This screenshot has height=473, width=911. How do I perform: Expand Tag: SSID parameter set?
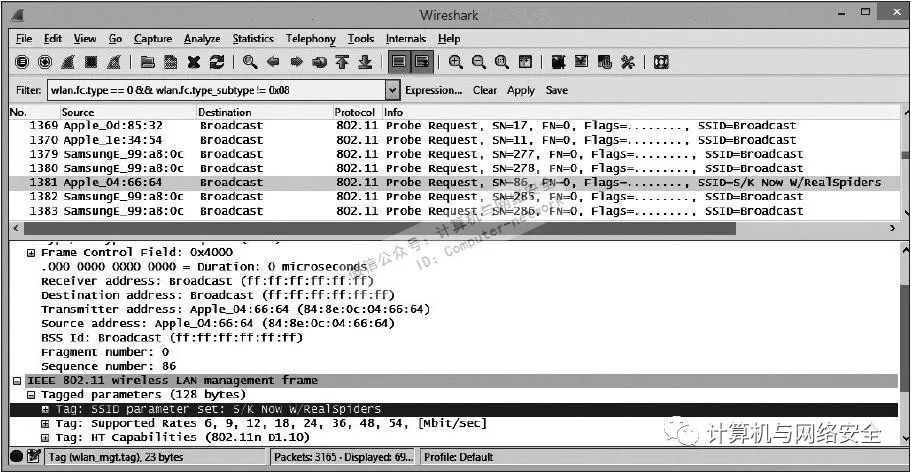(x=45, y=410)
